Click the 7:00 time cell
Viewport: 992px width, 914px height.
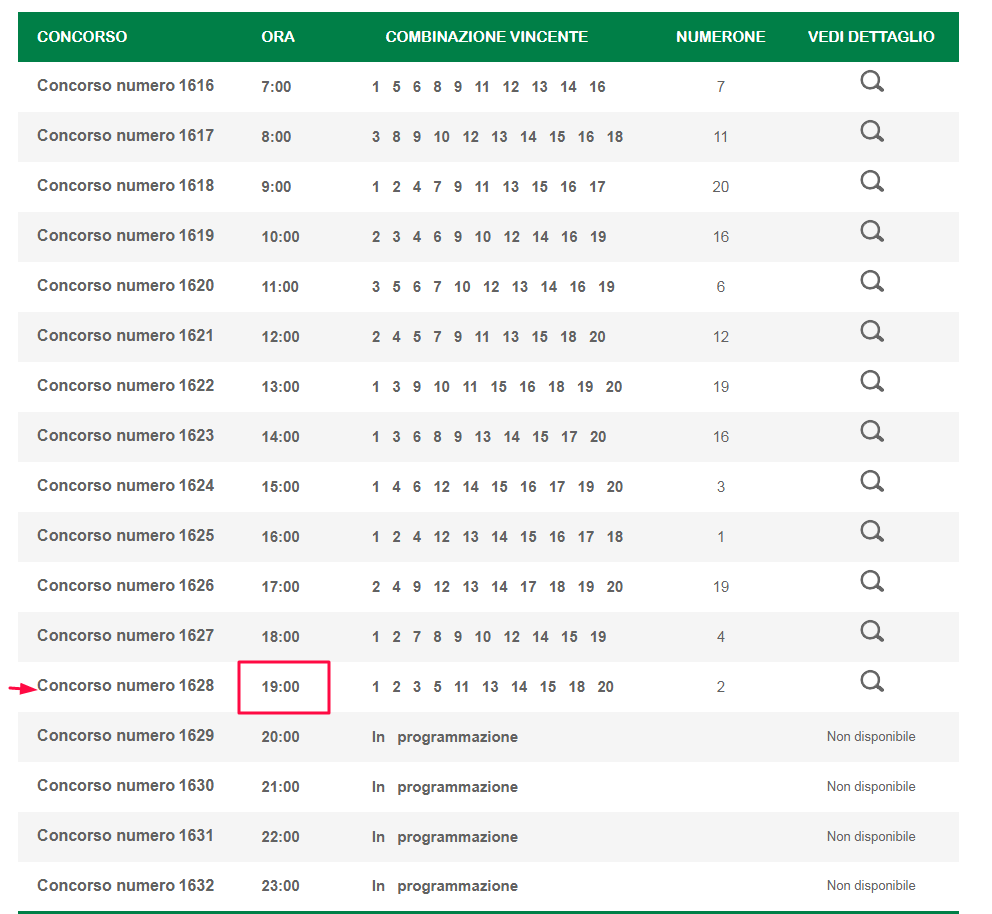pos(276,87)
